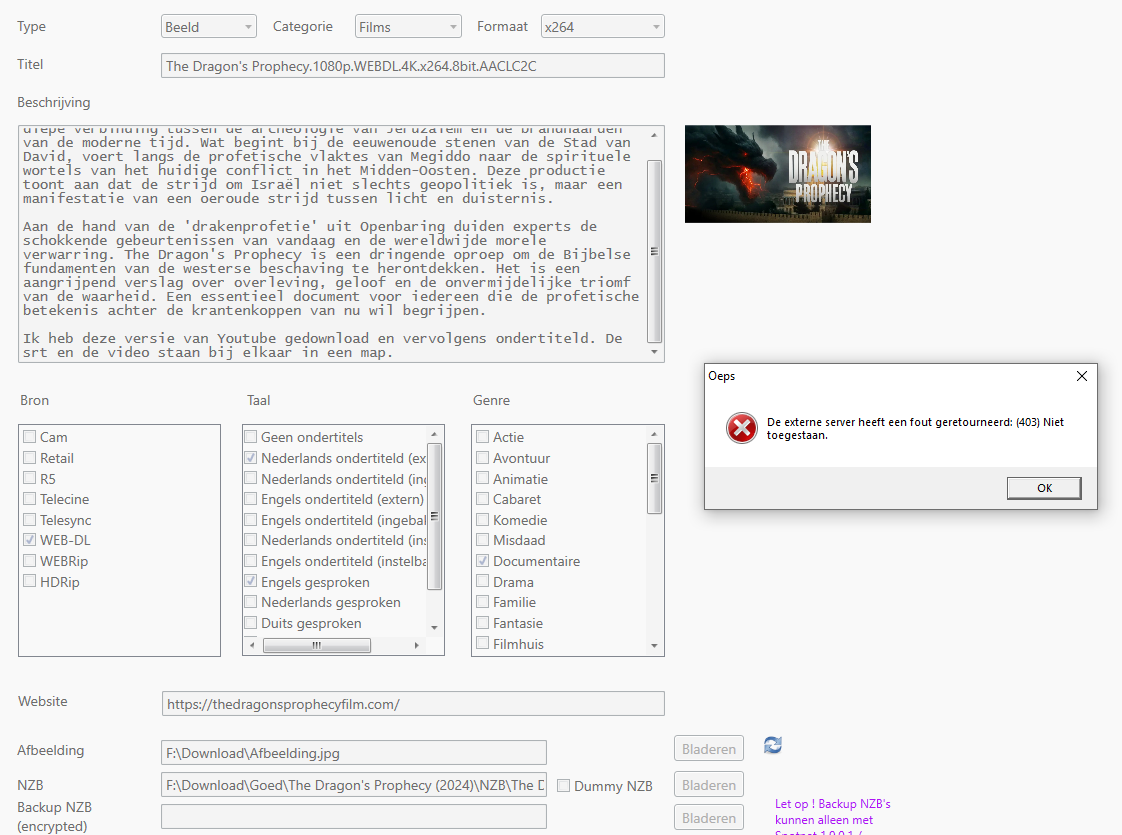Check the Drama genre checkbox
Screen dimensions: 1122x835
(482, 581)
